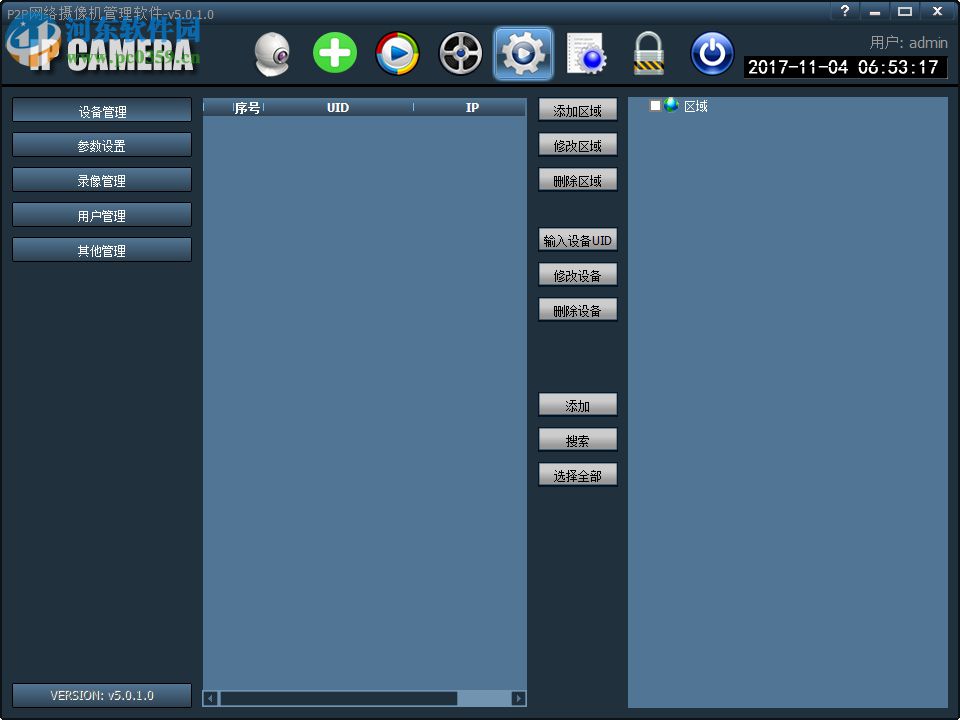The height and width of the screenshot is (720, 960).
Task: Click the date and time display
Action: [x=845, y=67]
